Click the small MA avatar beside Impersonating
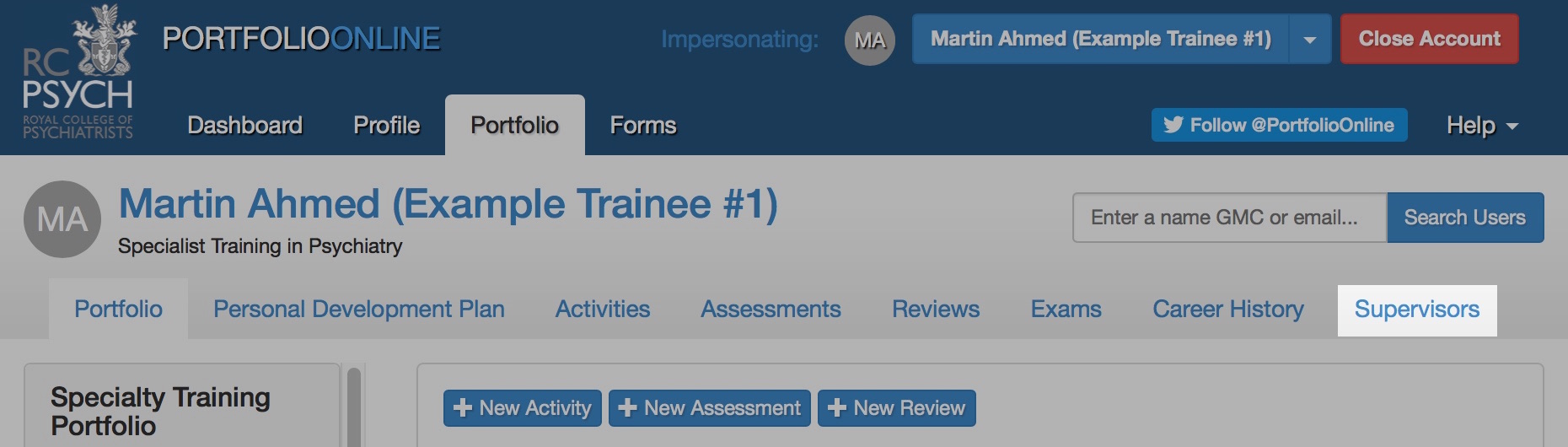The image size is (1568, 447). click(869, 40)
